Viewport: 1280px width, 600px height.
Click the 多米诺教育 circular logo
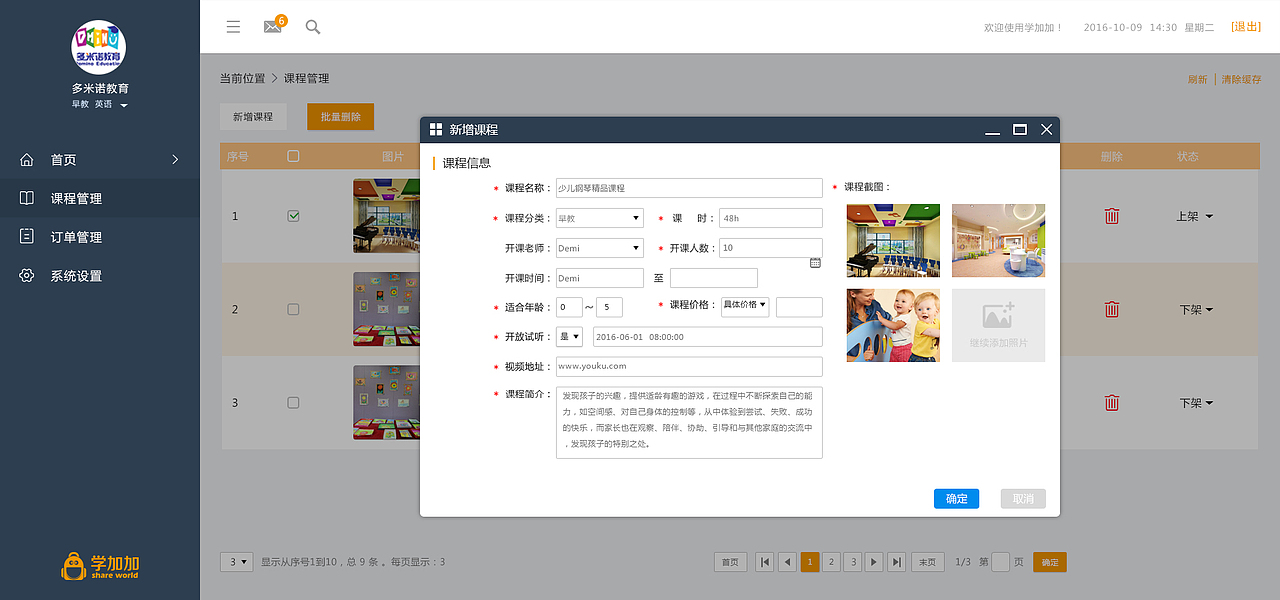click(97, 47)
